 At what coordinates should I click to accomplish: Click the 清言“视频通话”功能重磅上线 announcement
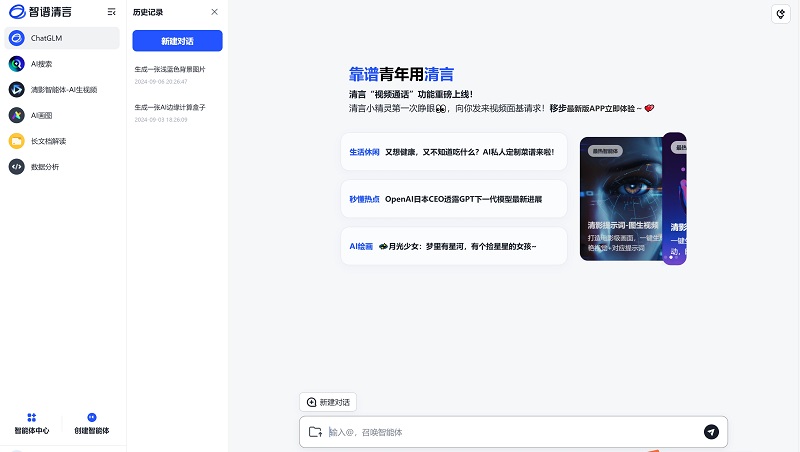click(411, 94)
